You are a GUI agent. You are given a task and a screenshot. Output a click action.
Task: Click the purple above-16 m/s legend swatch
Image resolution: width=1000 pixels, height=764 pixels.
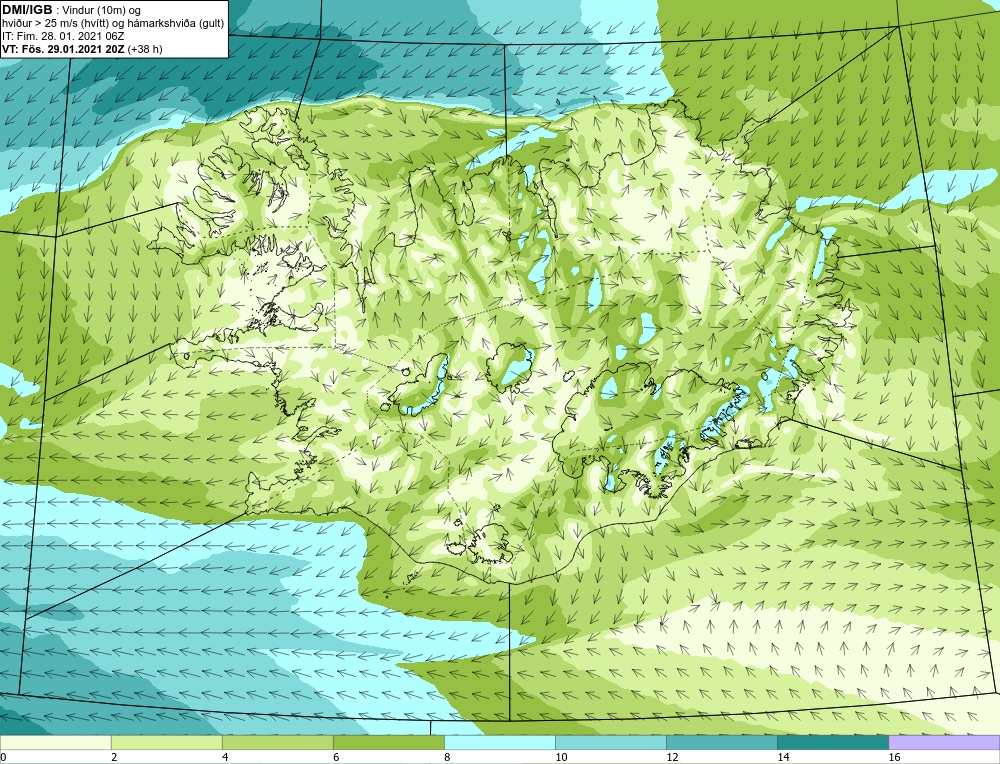point(944,742)
